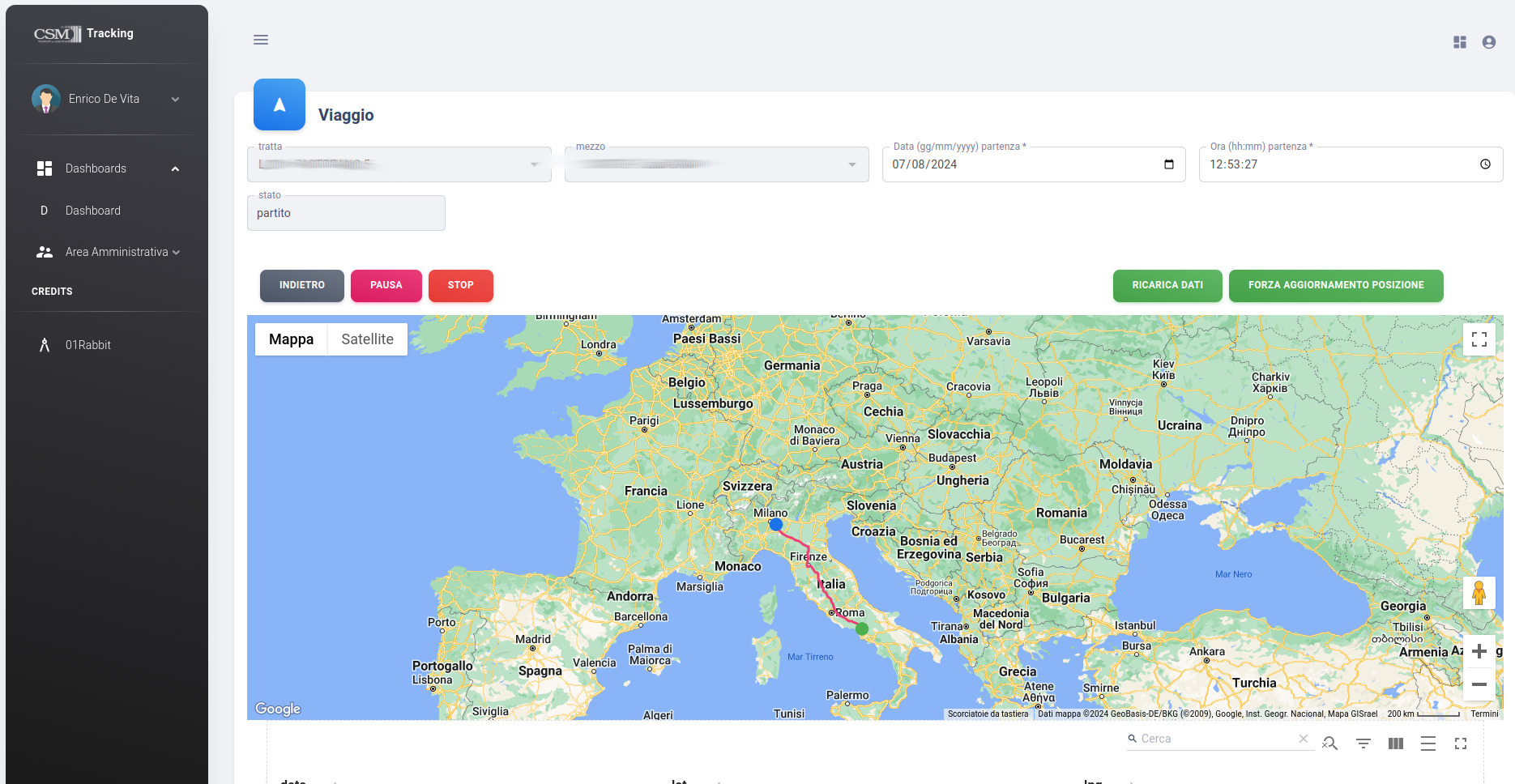
Task: Open the dashboard grid icon in header
Action: click(x=1460, y=42)
